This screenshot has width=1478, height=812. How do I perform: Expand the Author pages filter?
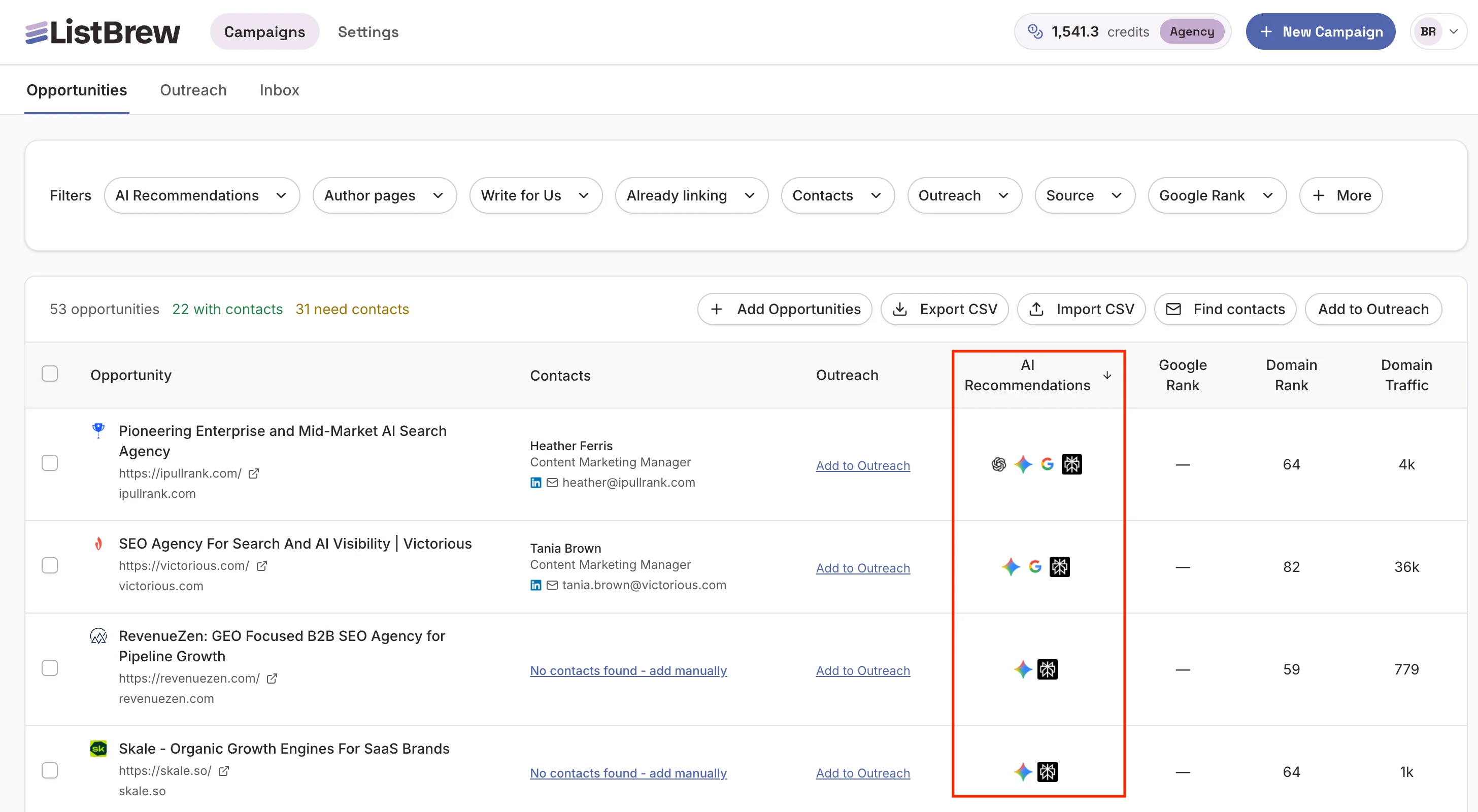tap(384, 196)
